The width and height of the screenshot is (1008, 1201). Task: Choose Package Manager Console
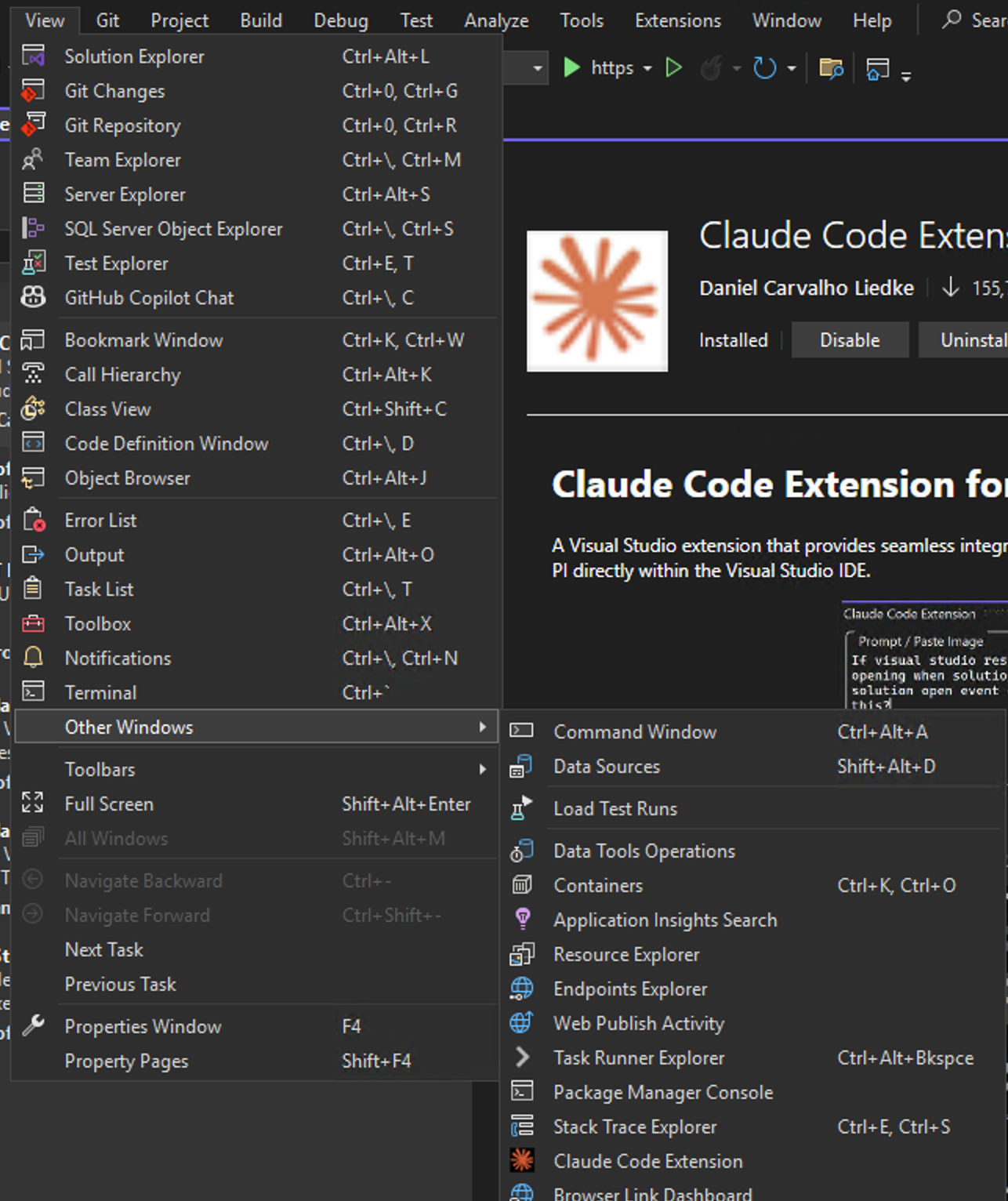click(x=754, y=1093)
